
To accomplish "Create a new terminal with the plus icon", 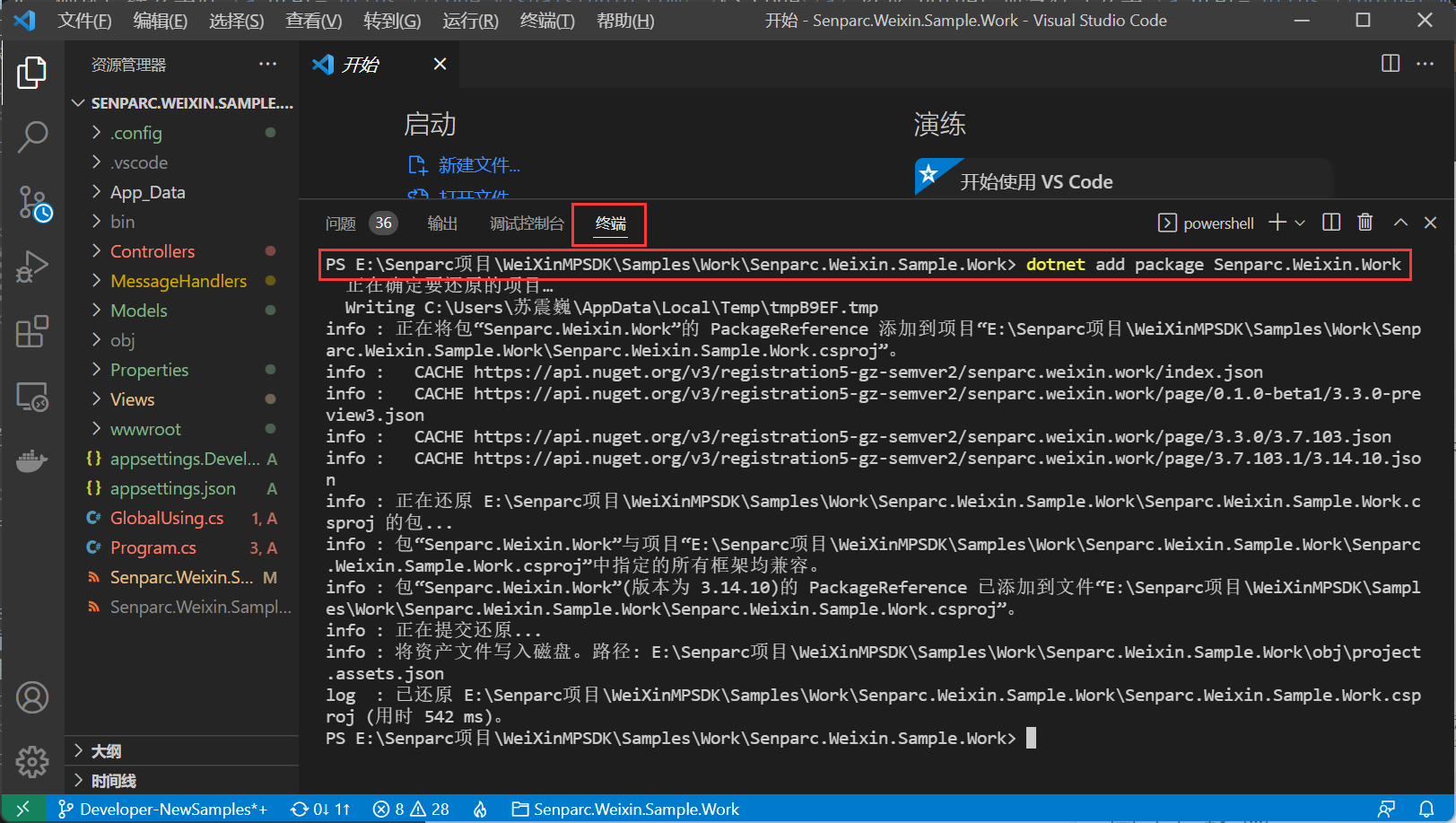I will point(1277,222).
